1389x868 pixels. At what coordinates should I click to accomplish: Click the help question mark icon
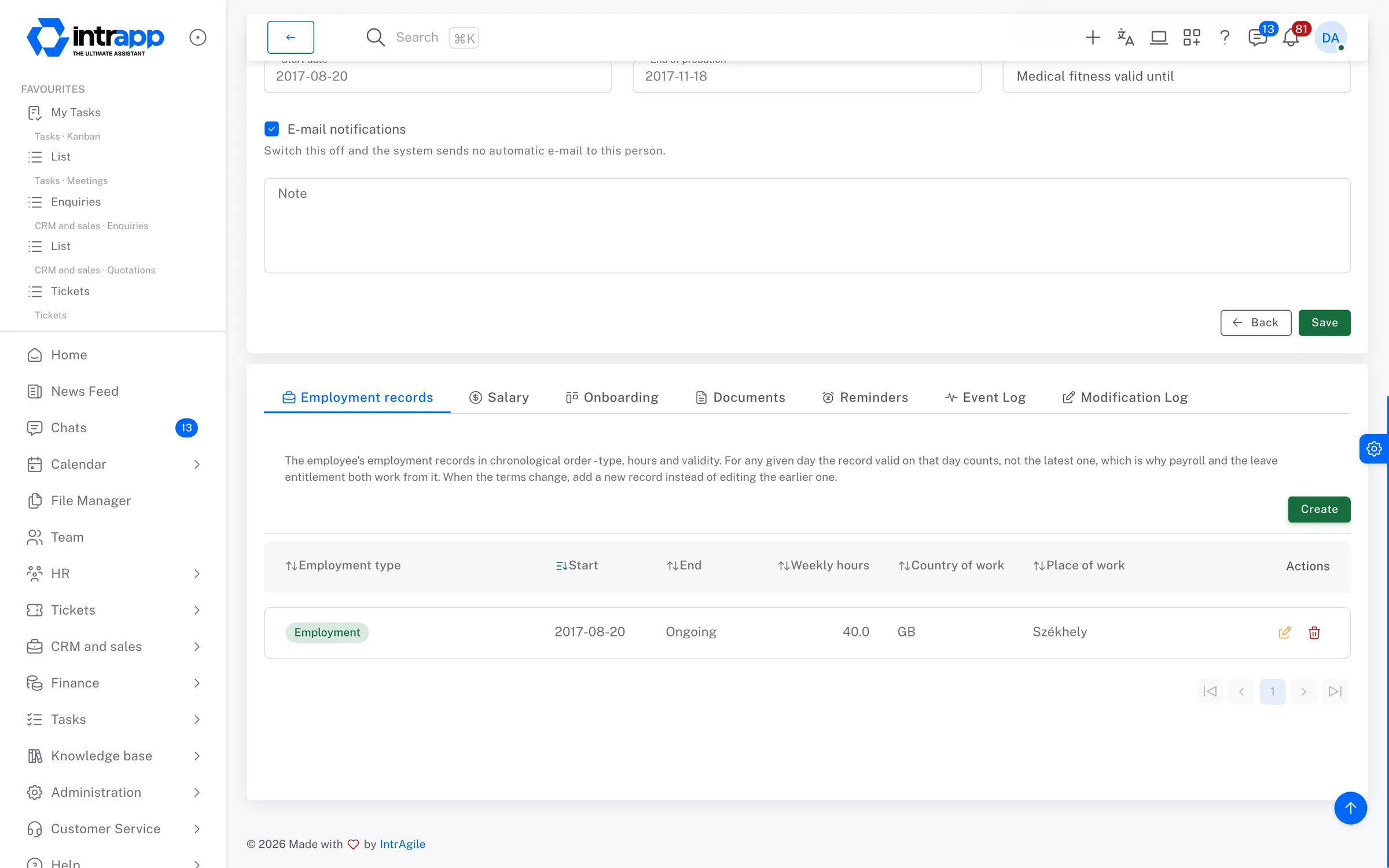tap(1225, 38)
